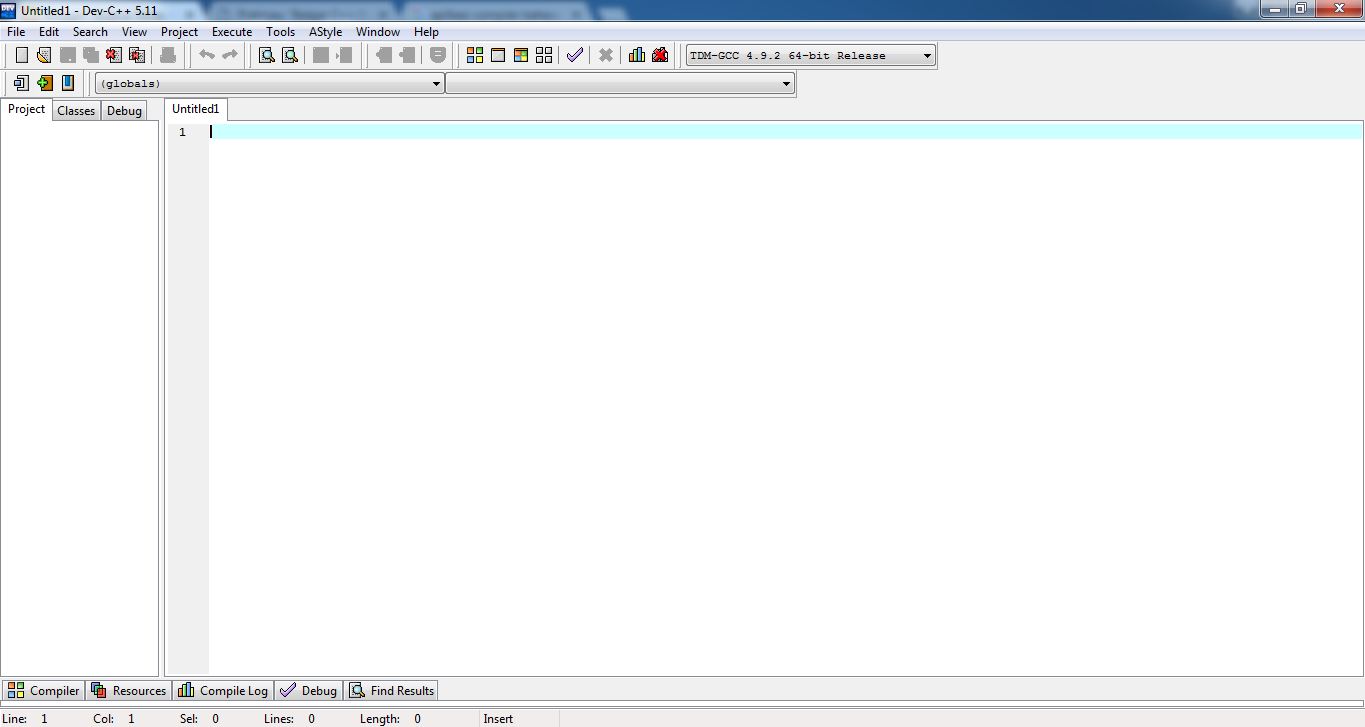
Task: Click the "Sel: 0" status bar entry
Action: 200,719
